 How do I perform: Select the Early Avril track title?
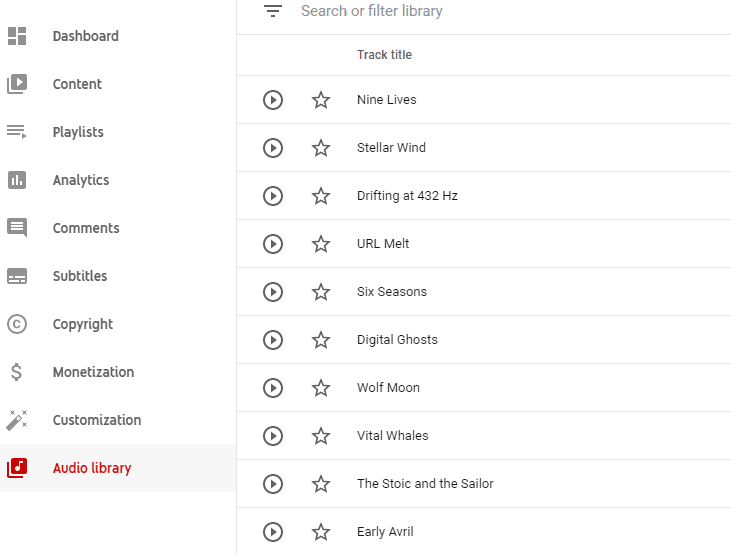pos(385,532)
